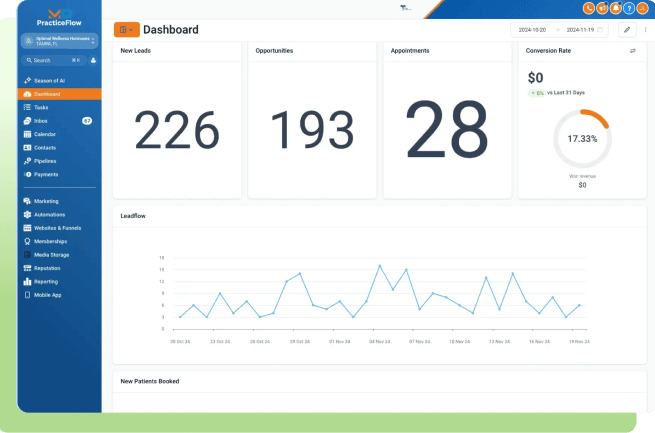
Task: Click the '20 Oct 24' axis label
Action: click(180, 342)
